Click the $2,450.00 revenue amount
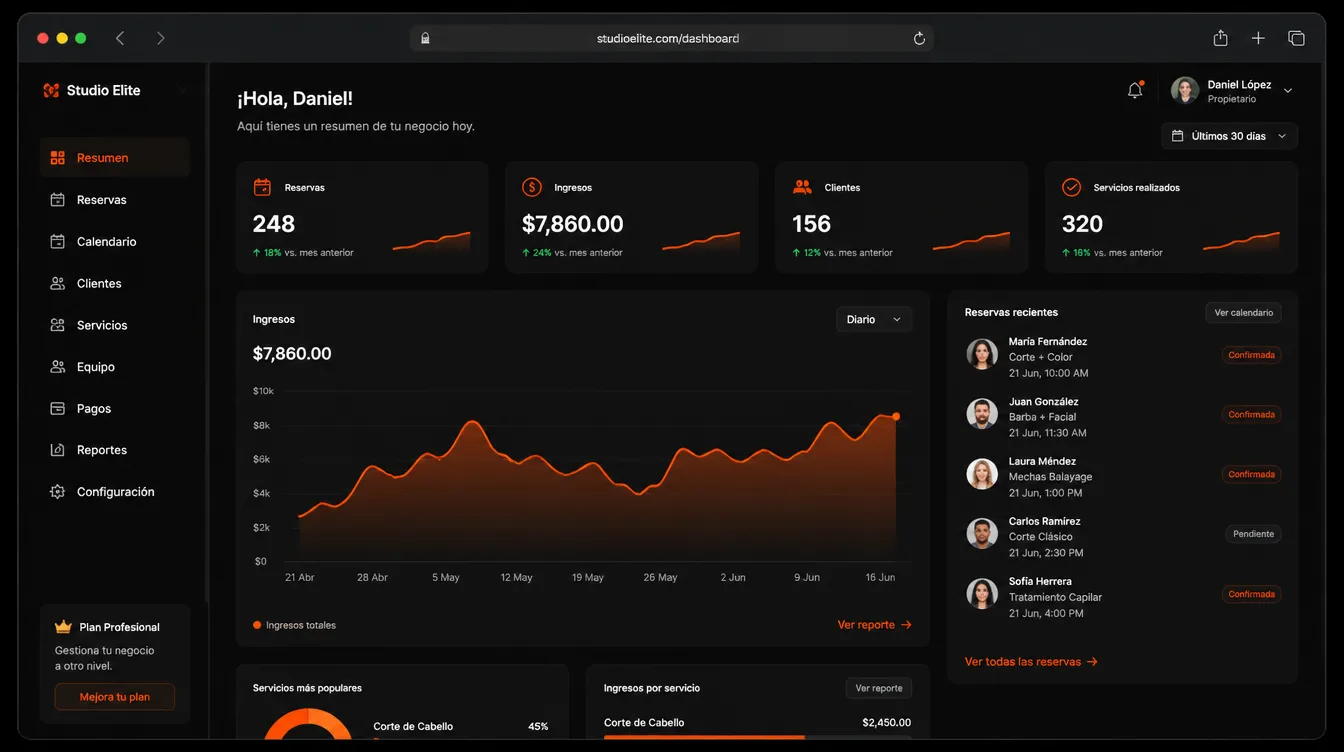The image size is (1344, 752). tap(886, 722)
